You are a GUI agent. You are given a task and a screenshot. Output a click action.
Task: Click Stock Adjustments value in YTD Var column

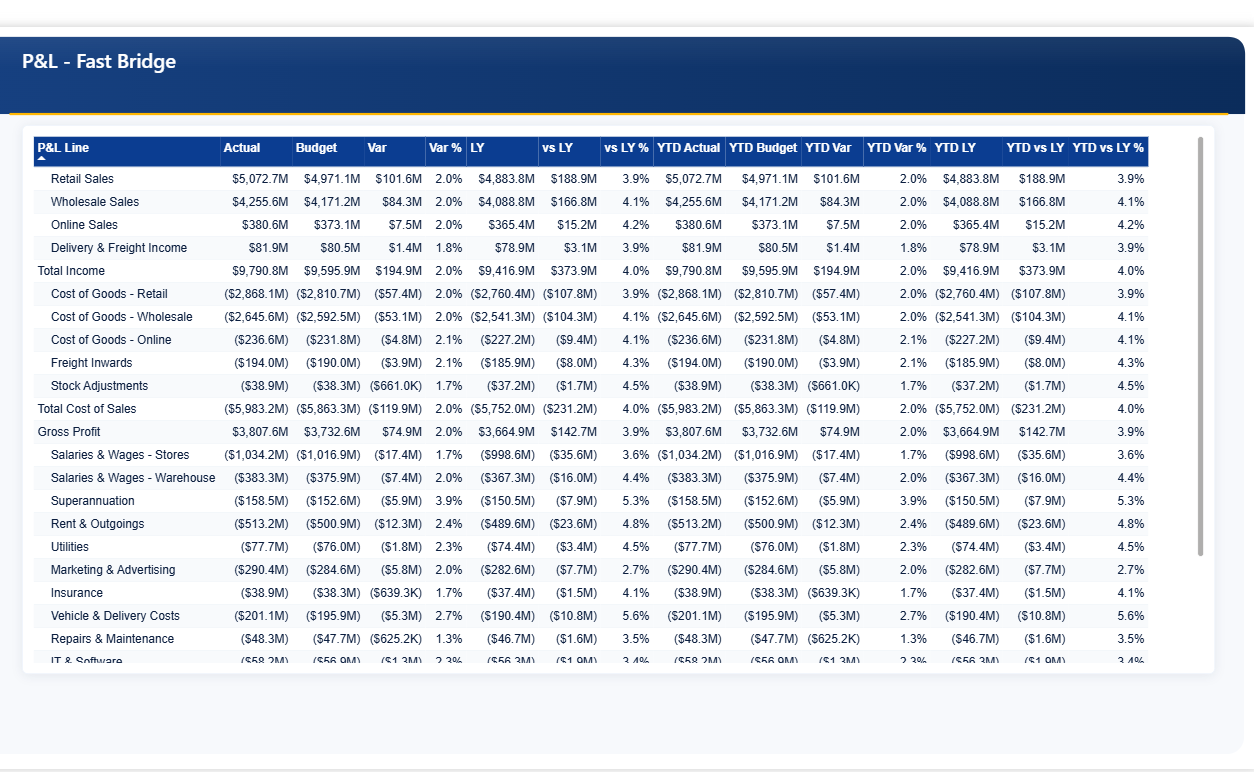833,386
